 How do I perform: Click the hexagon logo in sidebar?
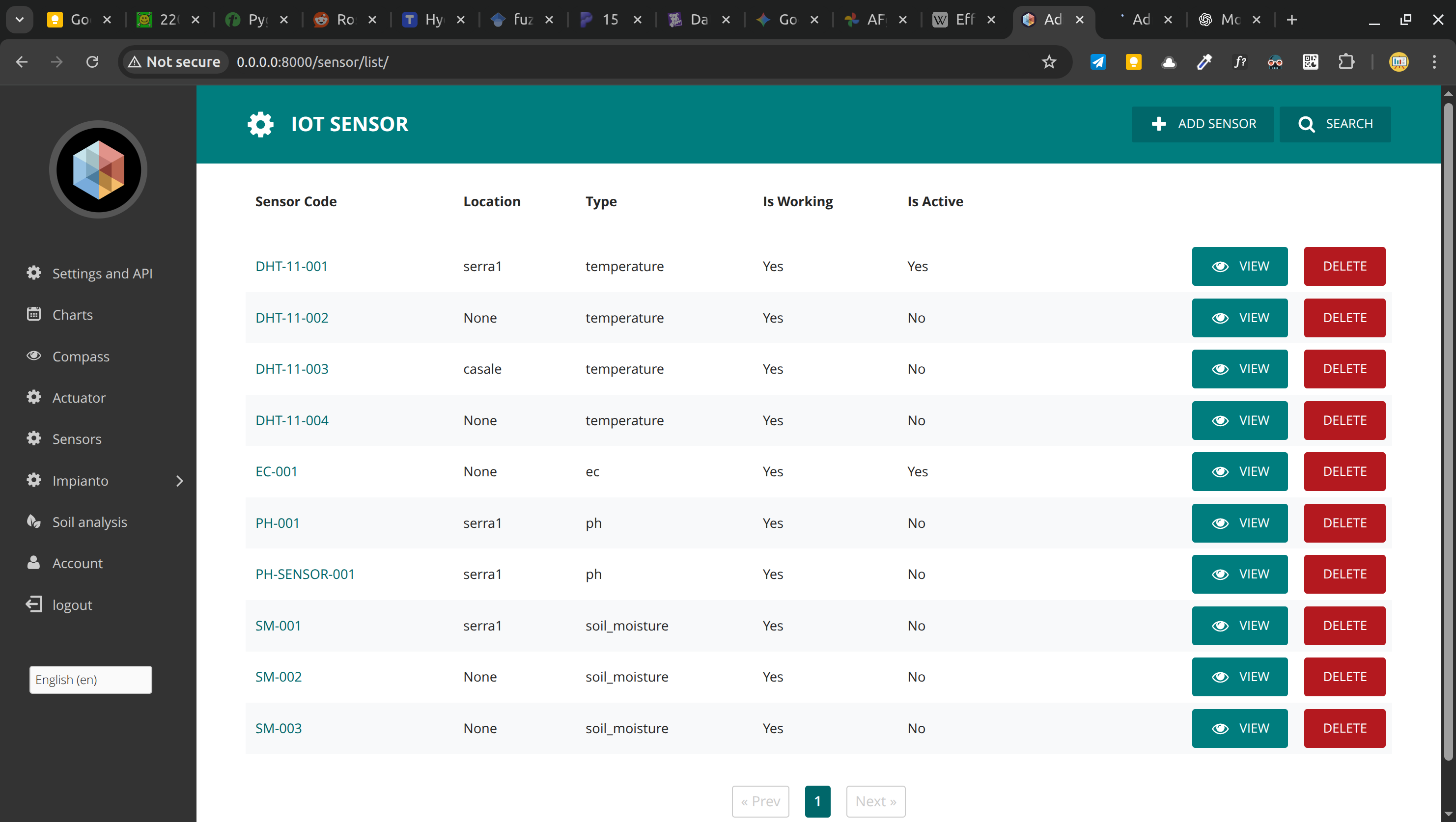coord(98,169)
